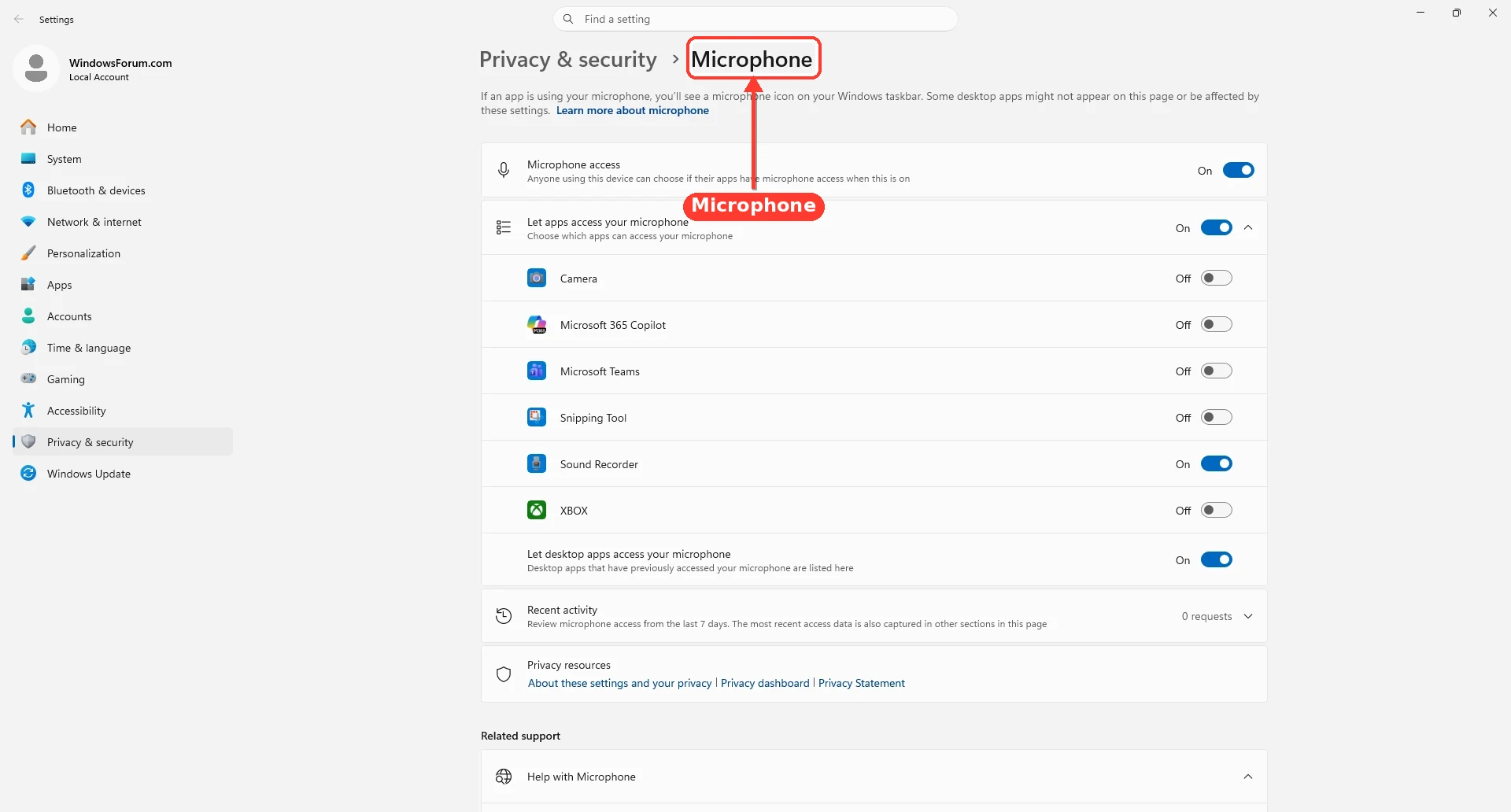This screenshot has width=1511, height=812.
Task: Toggle Let desktop apps access microphone
Action: pyautogui.click(x=1216, y=559)
